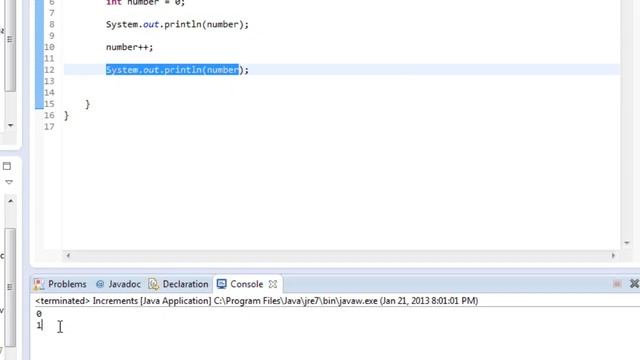Click the console output line '1'
Screen dimensions: 640x360
[39, 325]
